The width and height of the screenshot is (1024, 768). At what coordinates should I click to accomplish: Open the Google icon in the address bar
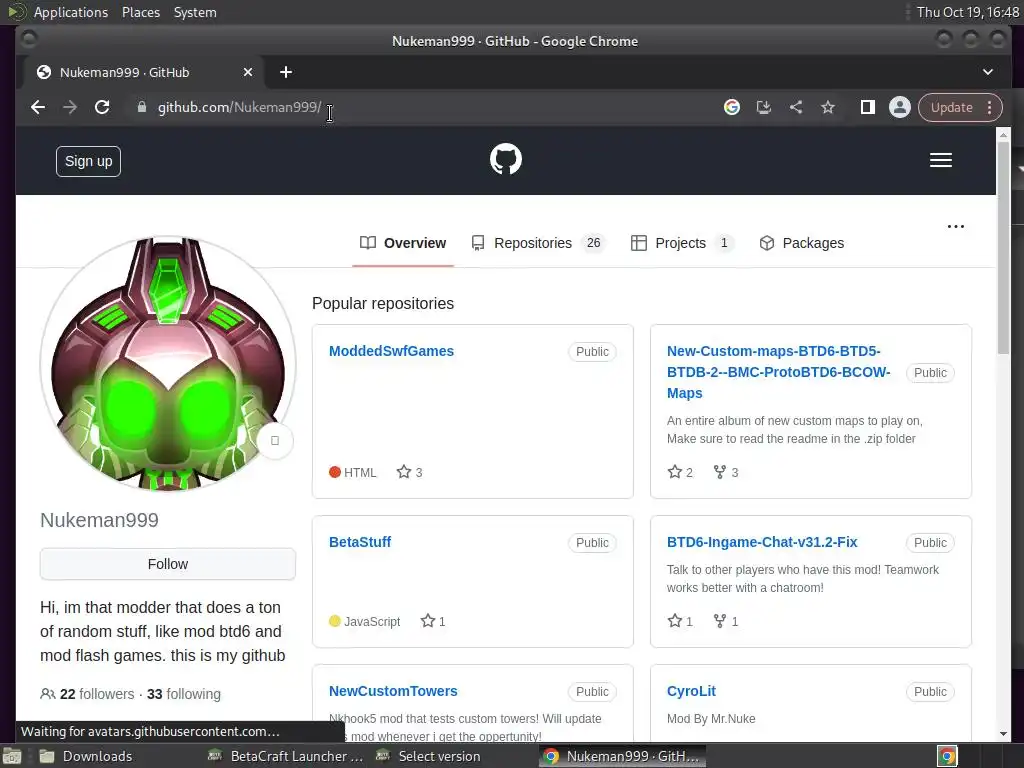731,107
